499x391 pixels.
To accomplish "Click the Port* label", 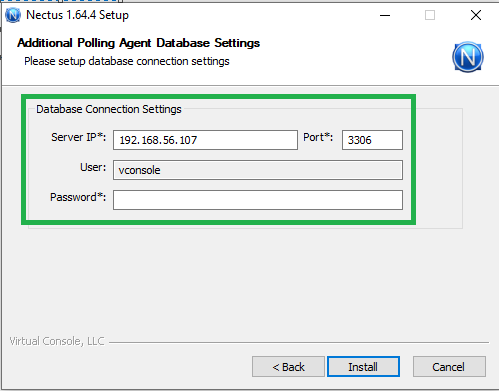I will click(x=318, y=137).
